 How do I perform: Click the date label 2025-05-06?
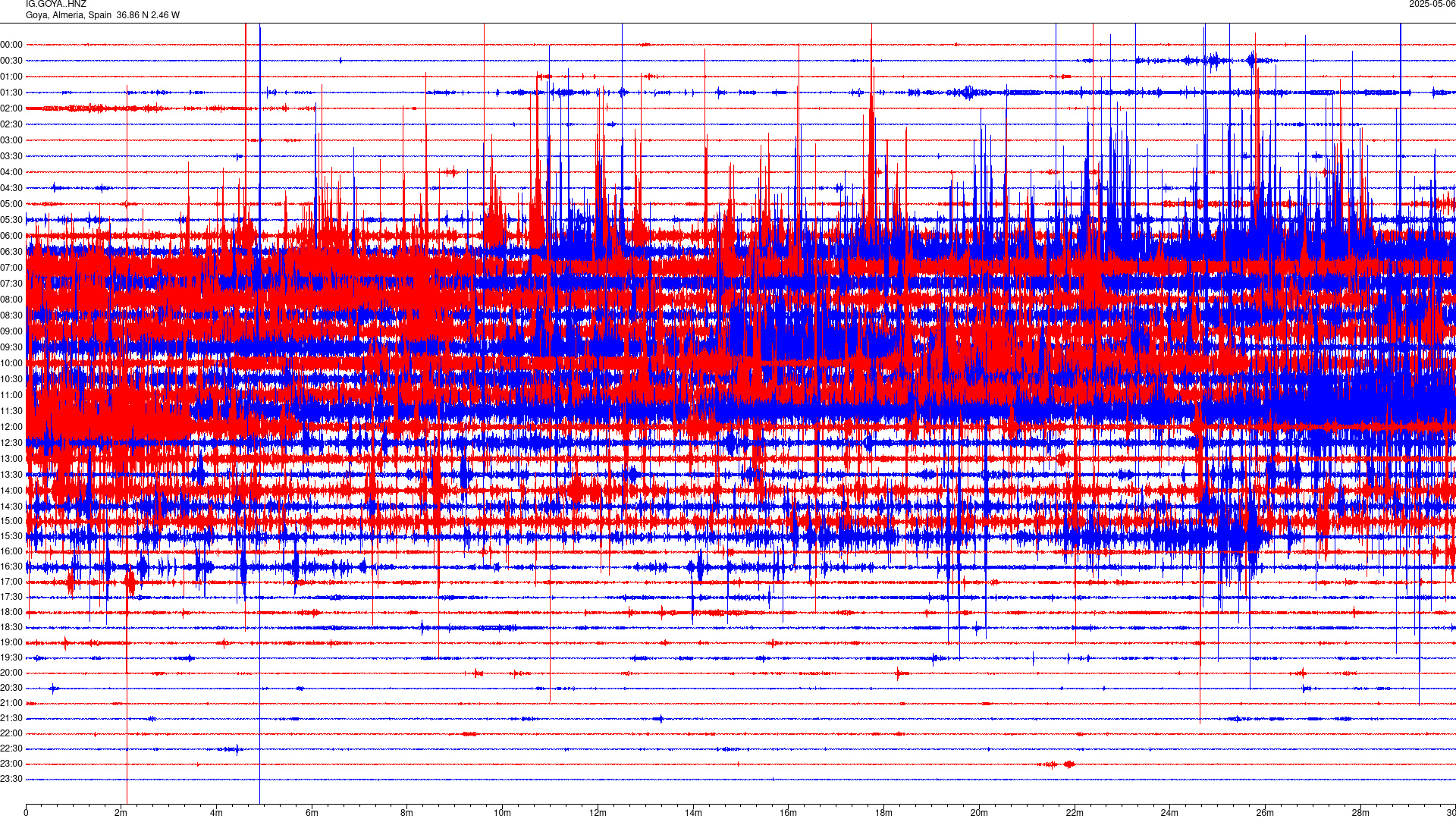point(1432,5)
